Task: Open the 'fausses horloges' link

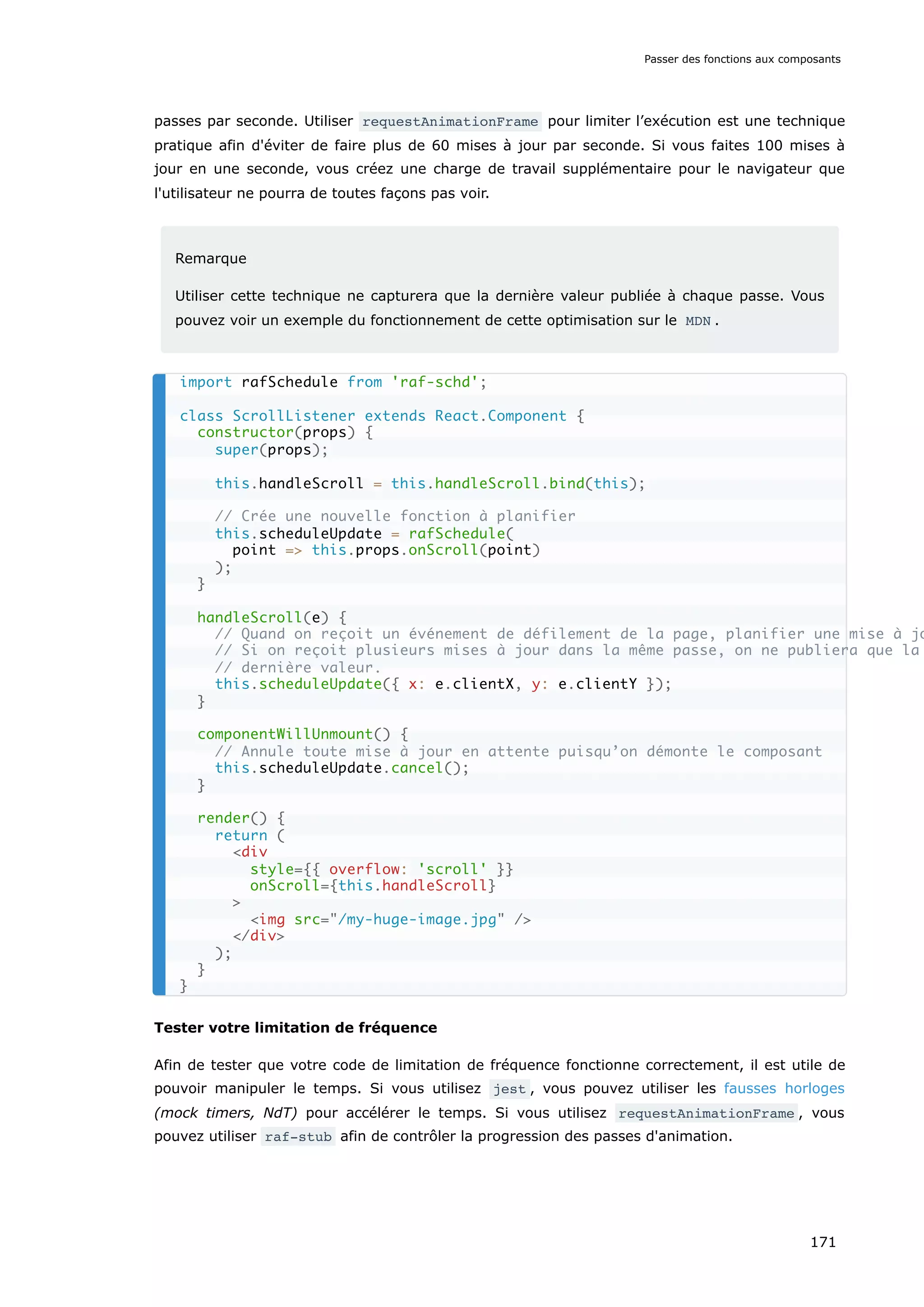Action: click(783, 1088)
